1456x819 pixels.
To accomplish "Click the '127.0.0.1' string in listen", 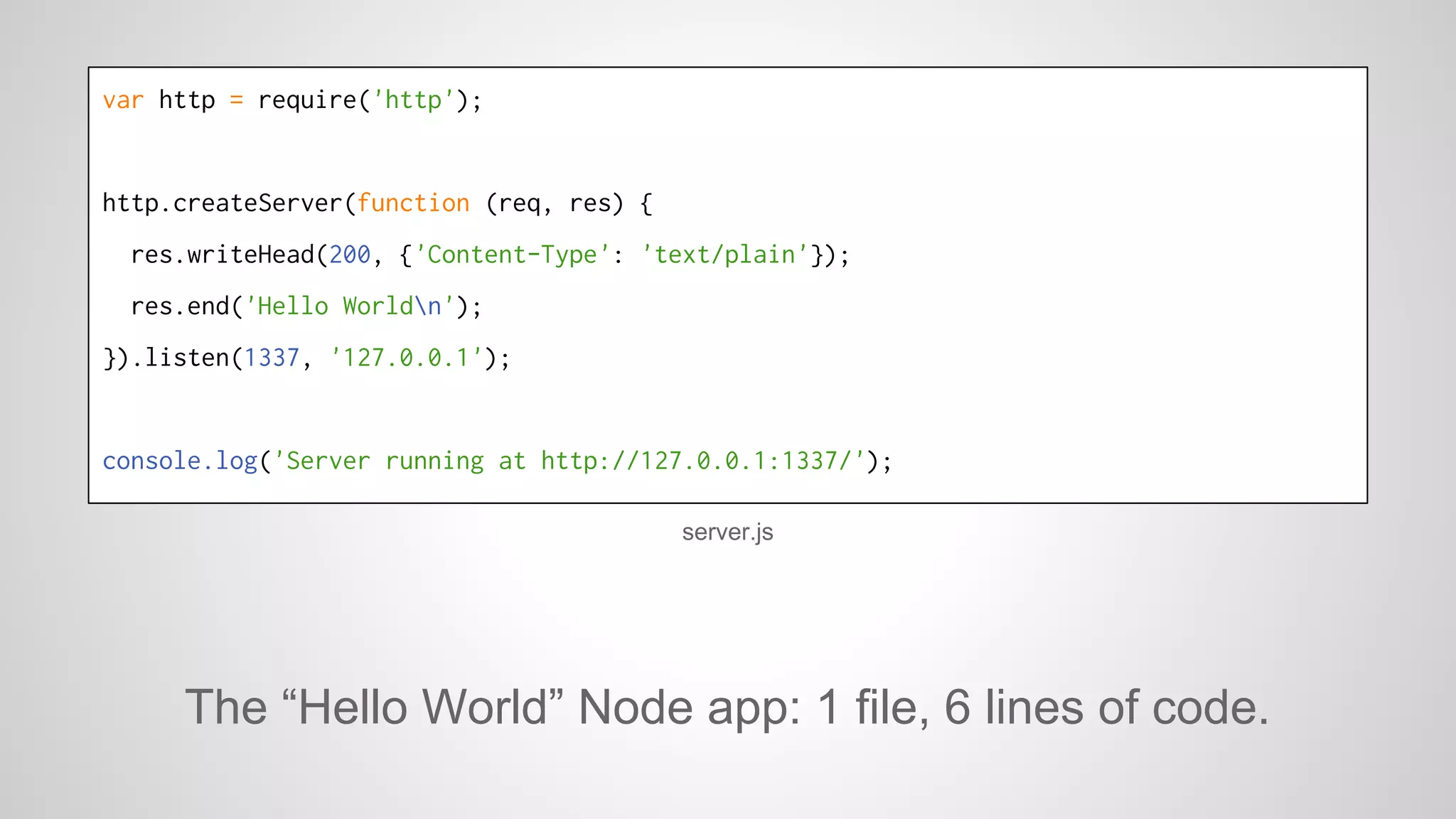I will (x=406, y=358).
